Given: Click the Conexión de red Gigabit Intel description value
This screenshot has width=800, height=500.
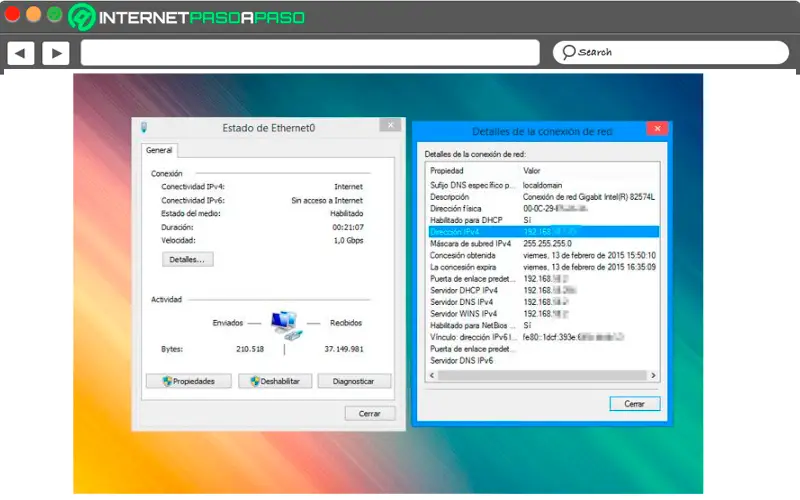Looking at the screenshot, I should click(x=589, y=196).
